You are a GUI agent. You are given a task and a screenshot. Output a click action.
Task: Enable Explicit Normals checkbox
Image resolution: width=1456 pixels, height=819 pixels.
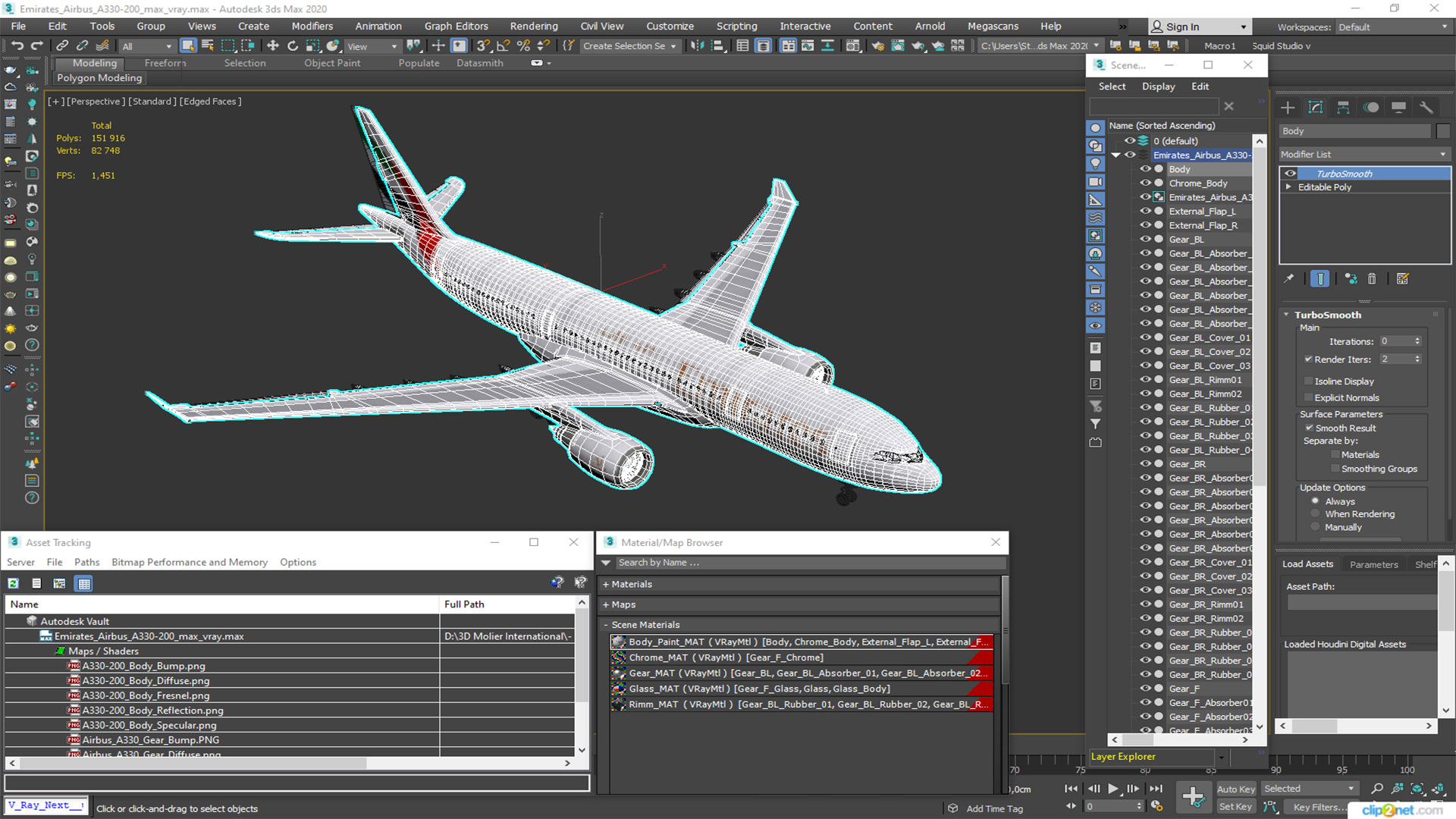click(x=1308, y=397)
